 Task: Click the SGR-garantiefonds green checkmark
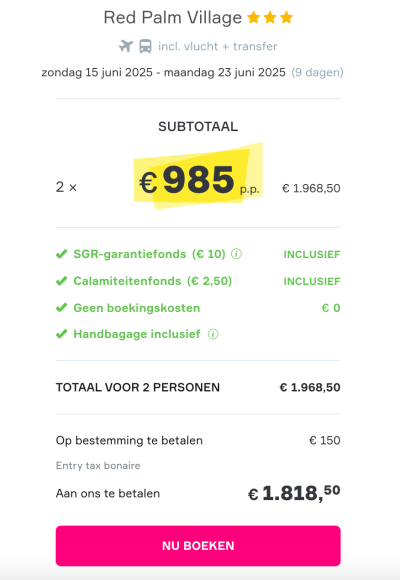point(61,254)
